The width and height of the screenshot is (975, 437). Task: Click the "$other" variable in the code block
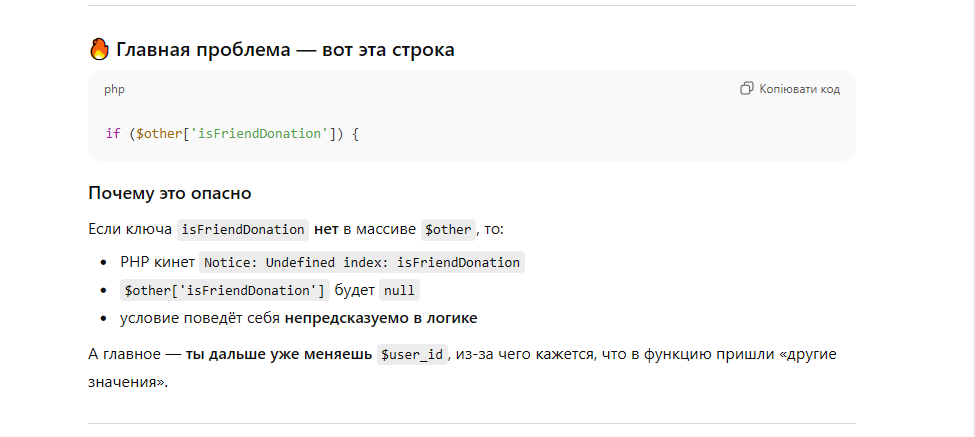coord(156,133)
